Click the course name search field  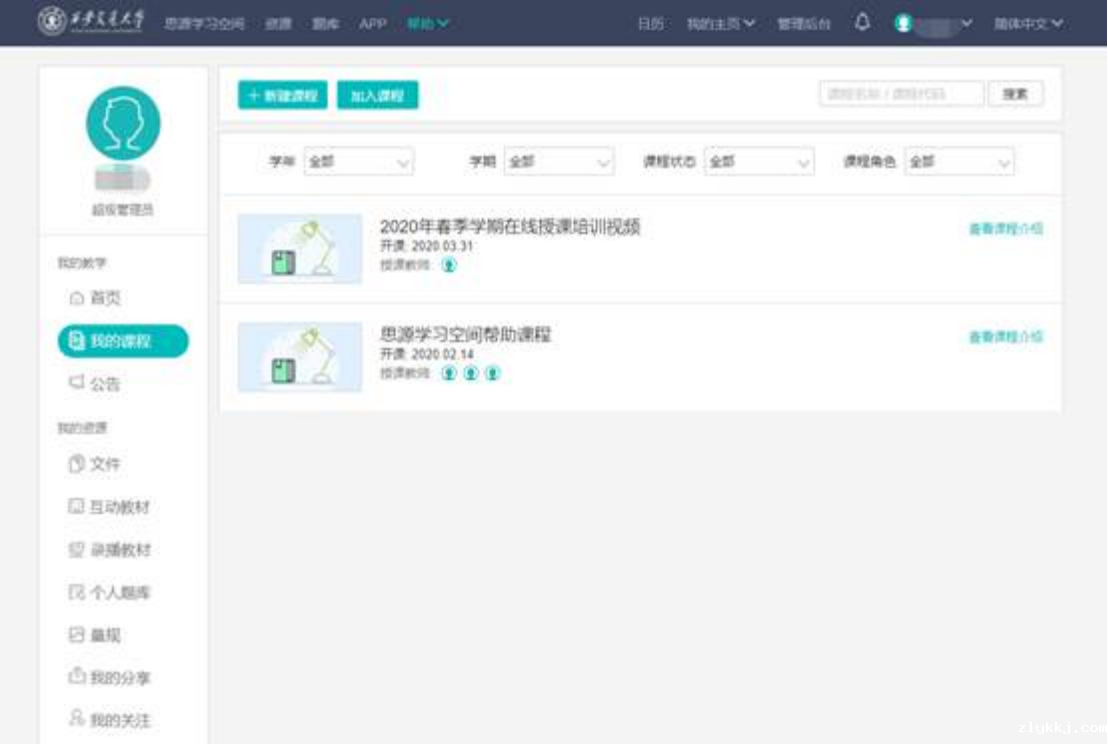[901, 94]
